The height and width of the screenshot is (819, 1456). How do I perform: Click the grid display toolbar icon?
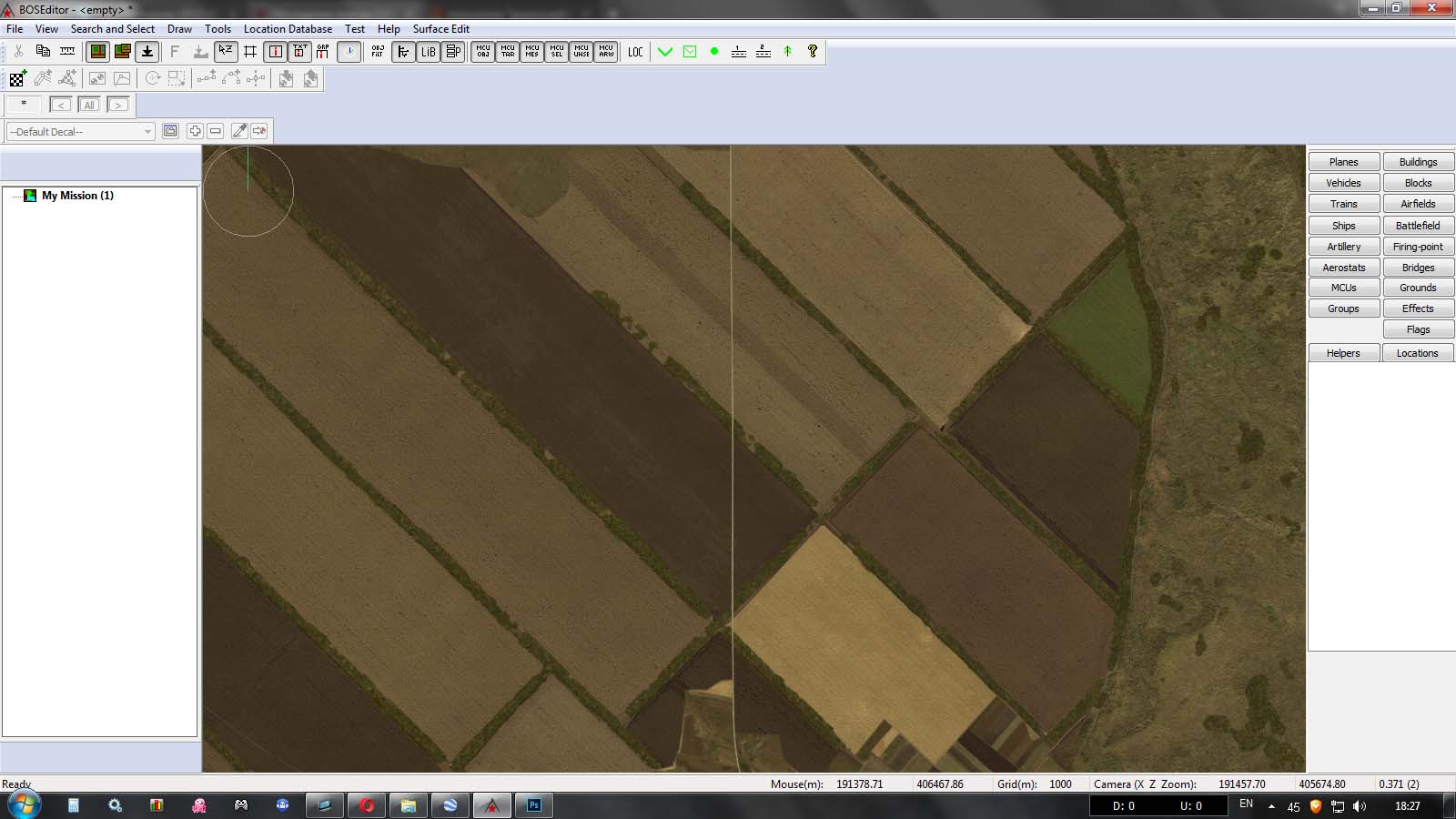[x=250, y=52]
